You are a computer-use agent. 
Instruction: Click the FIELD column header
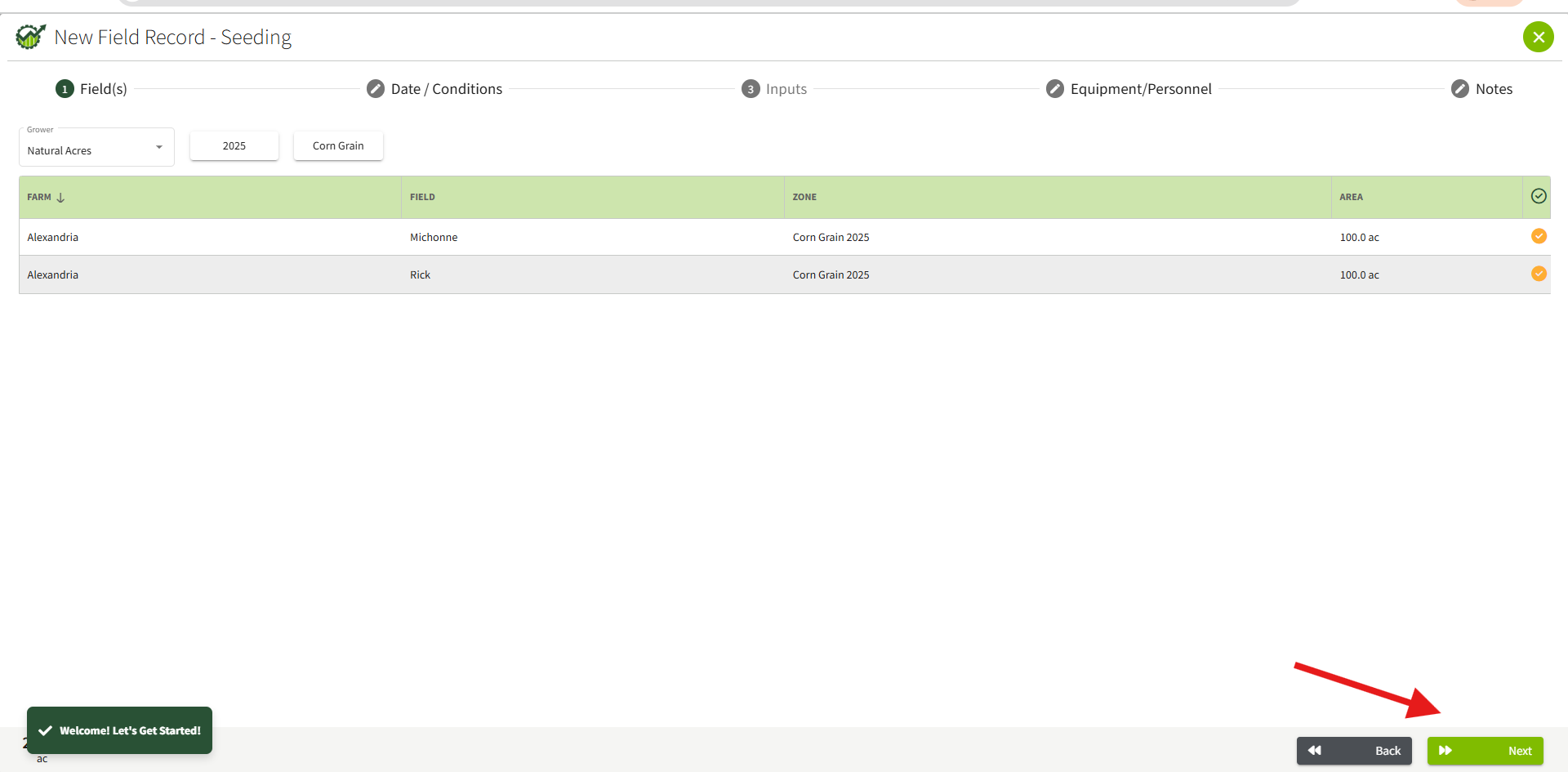tap(593, 197)
